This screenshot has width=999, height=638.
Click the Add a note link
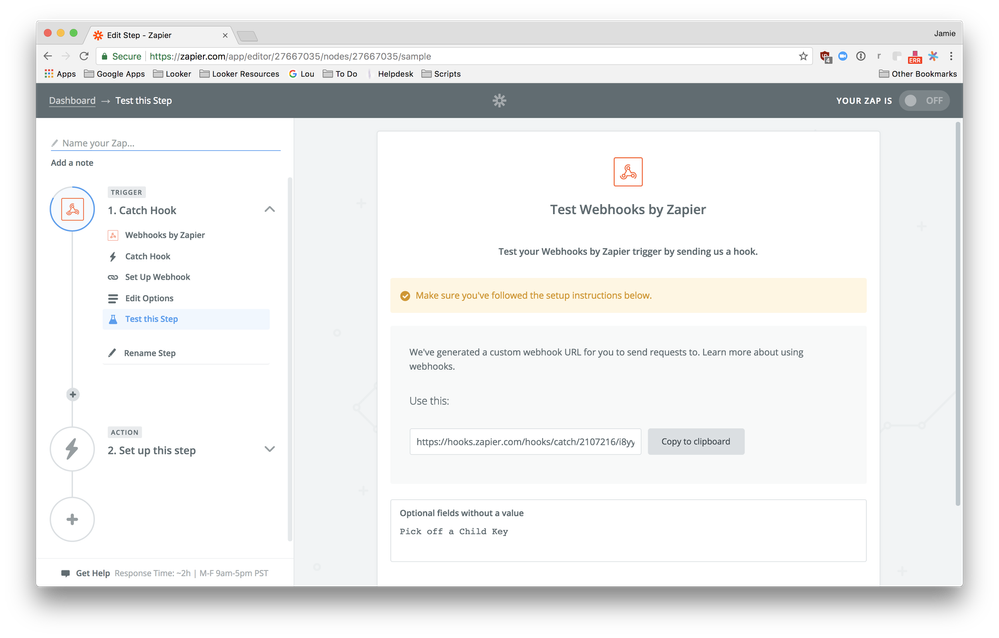click(72, 163)
